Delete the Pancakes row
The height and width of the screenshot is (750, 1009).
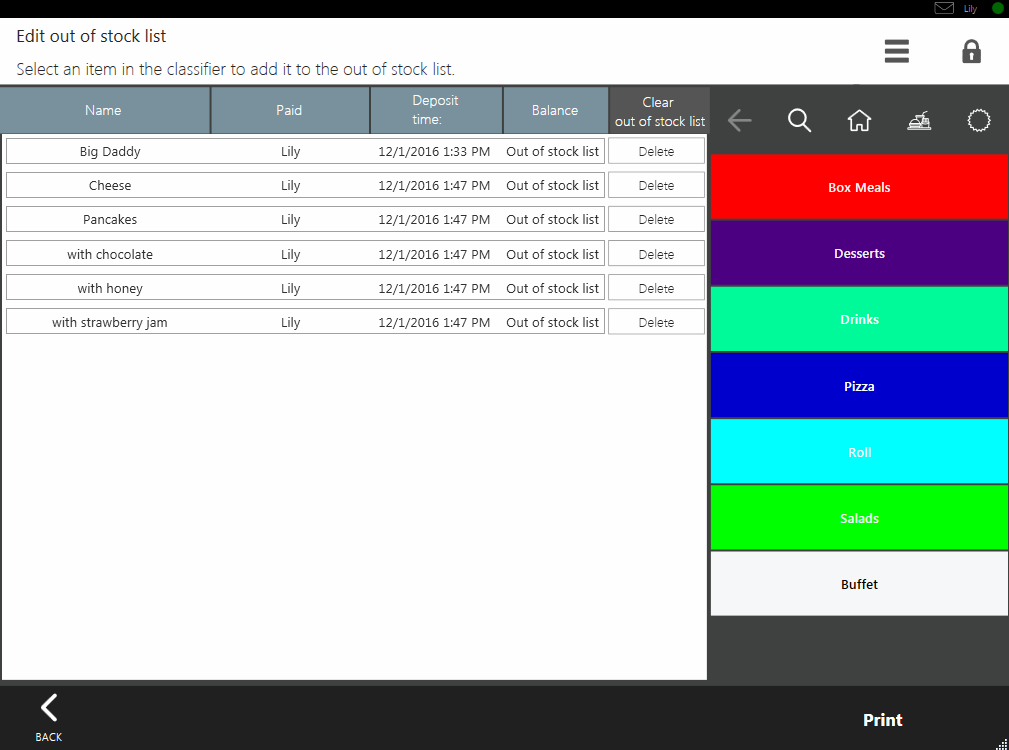point(656,220)
